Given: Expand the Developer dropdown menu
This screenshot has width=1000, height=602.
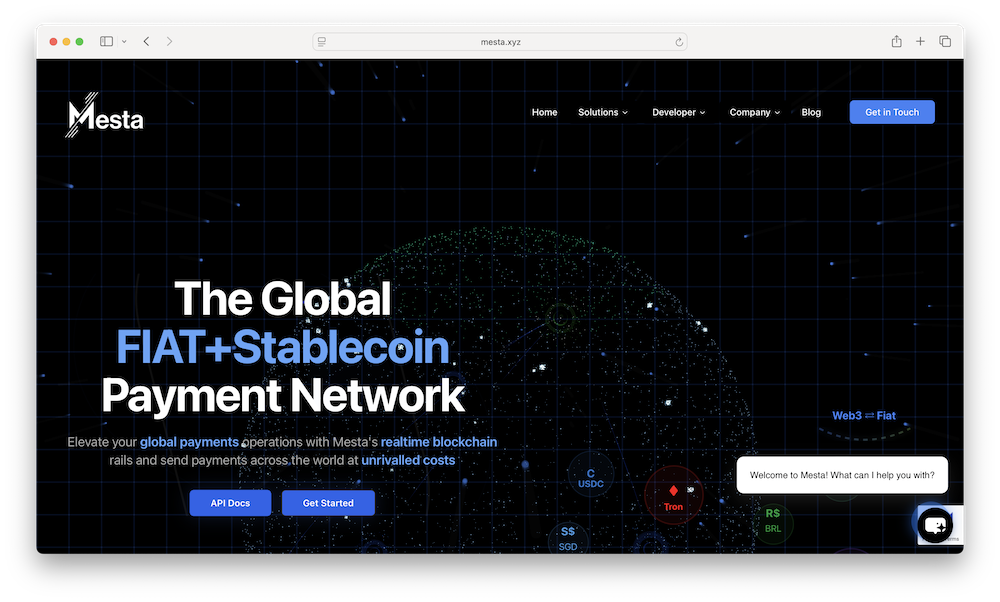Looking at the screenshot, I should (679, 112).
